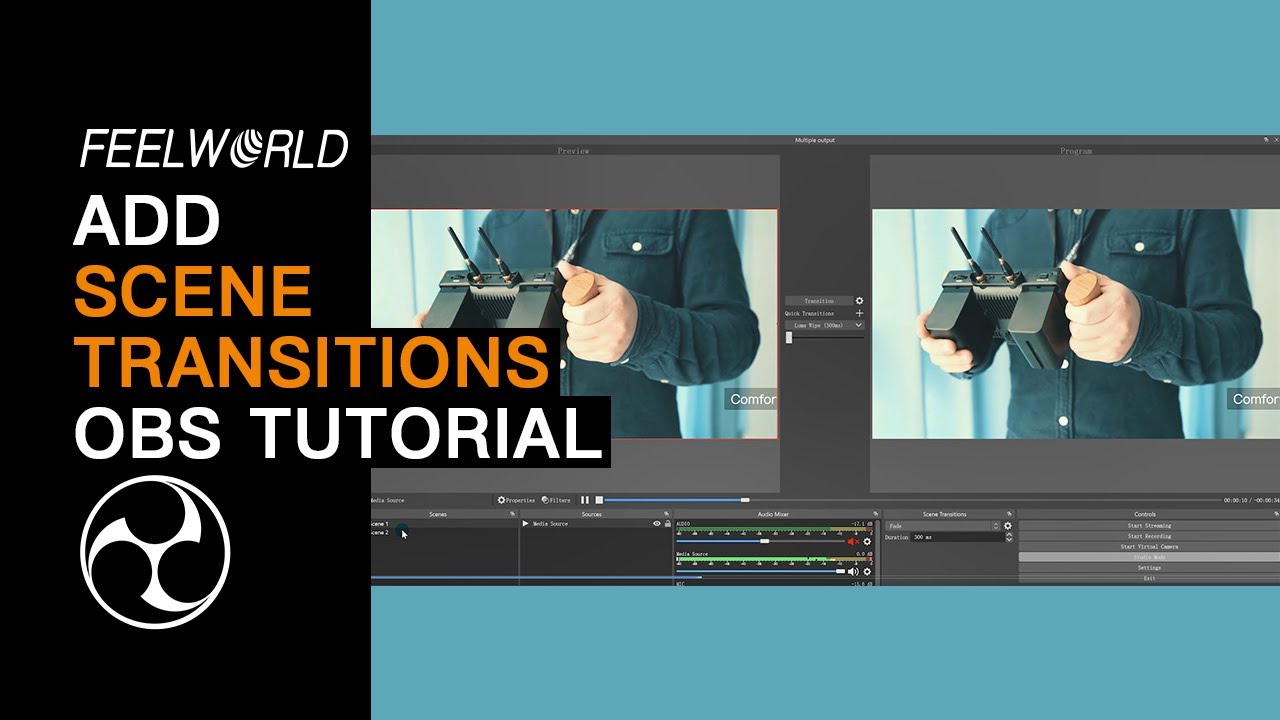Open Media Source audio settings gear

867,572
